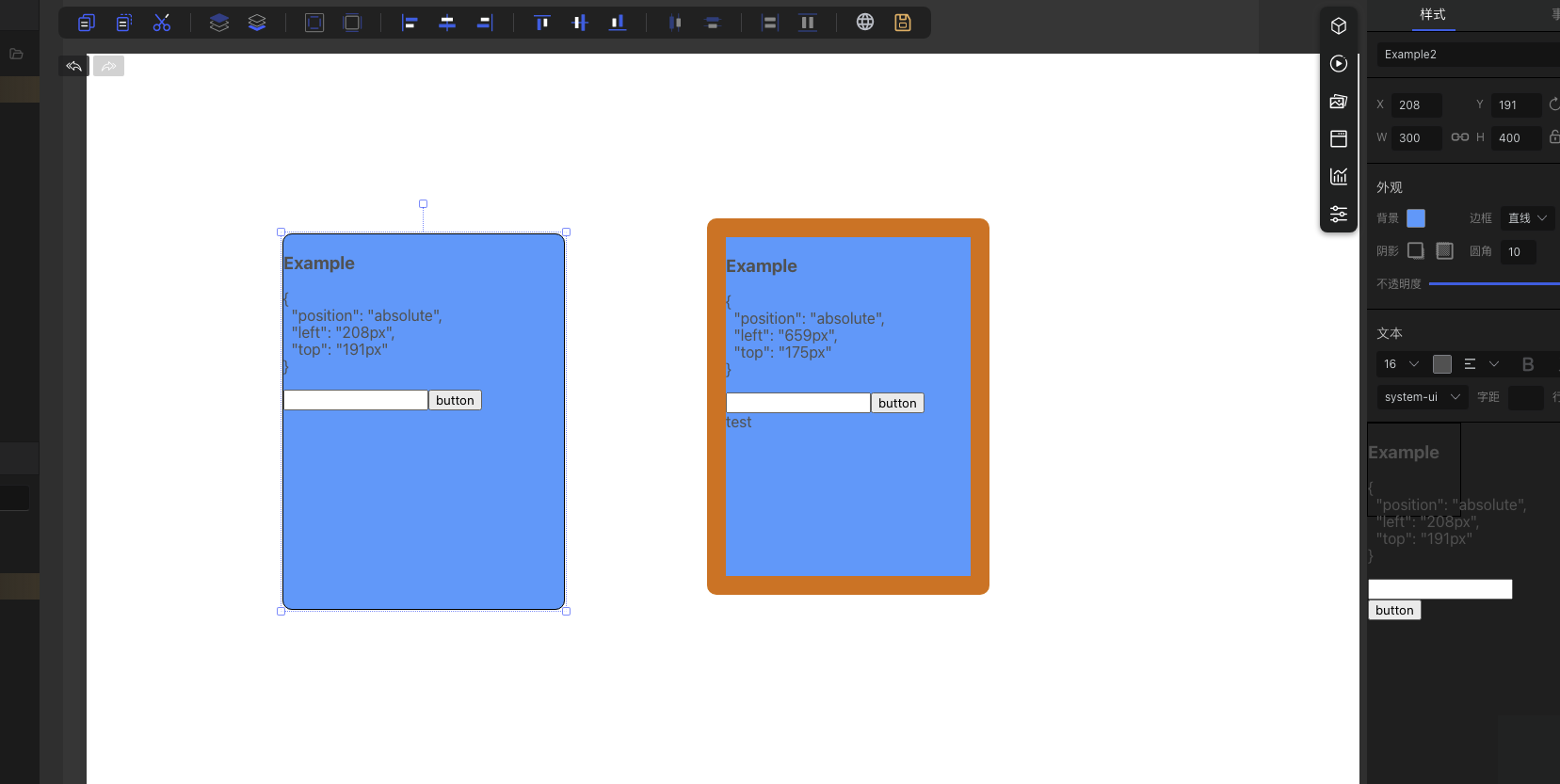Open the border style dropdown 直线

[x=1527, y=218]
